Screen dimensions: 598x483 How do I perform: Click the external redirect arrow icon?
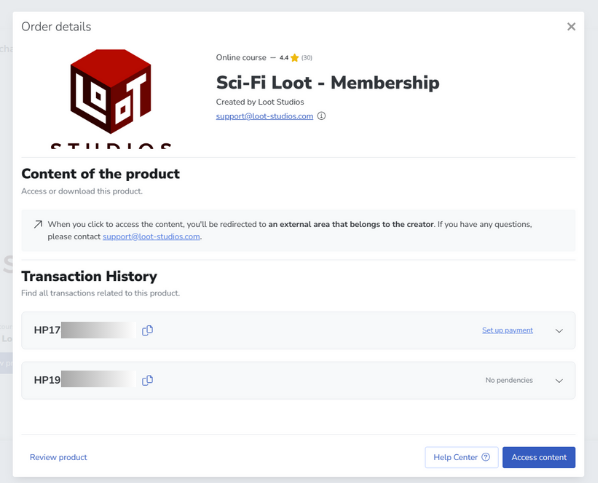click(38, 224)
